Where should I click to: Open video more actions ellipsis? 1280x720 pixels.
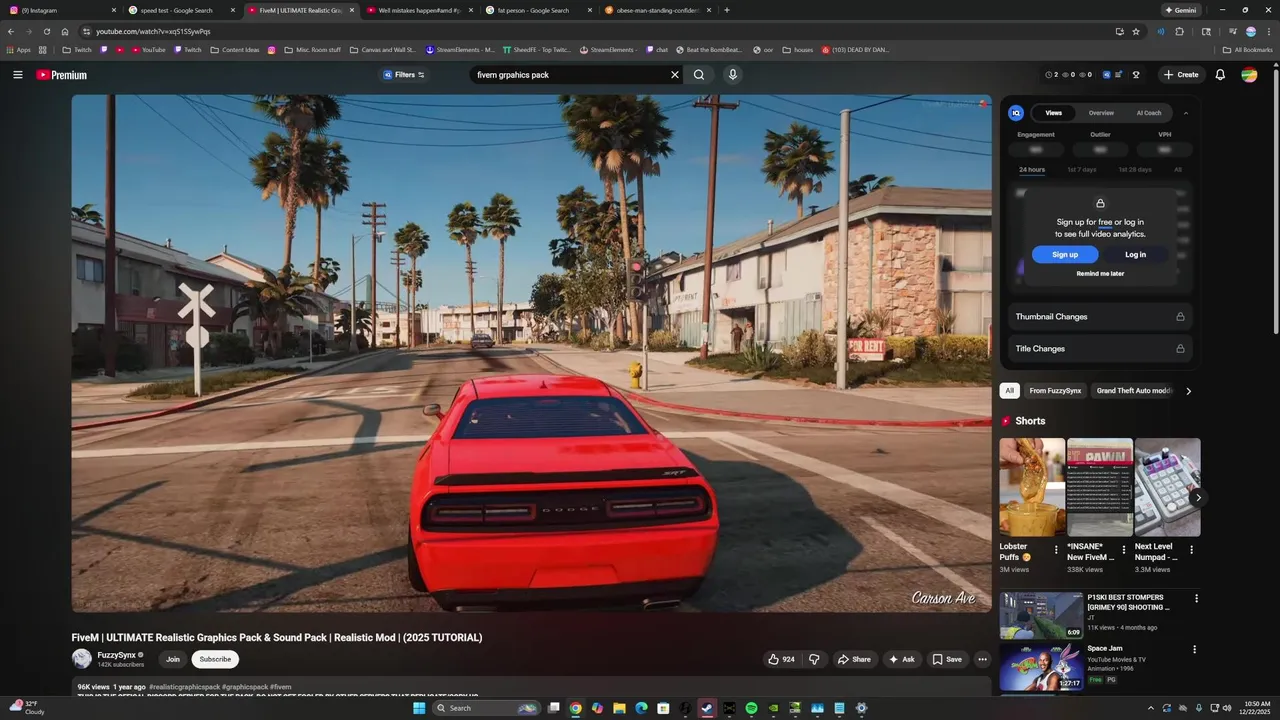tap(982, 659)
